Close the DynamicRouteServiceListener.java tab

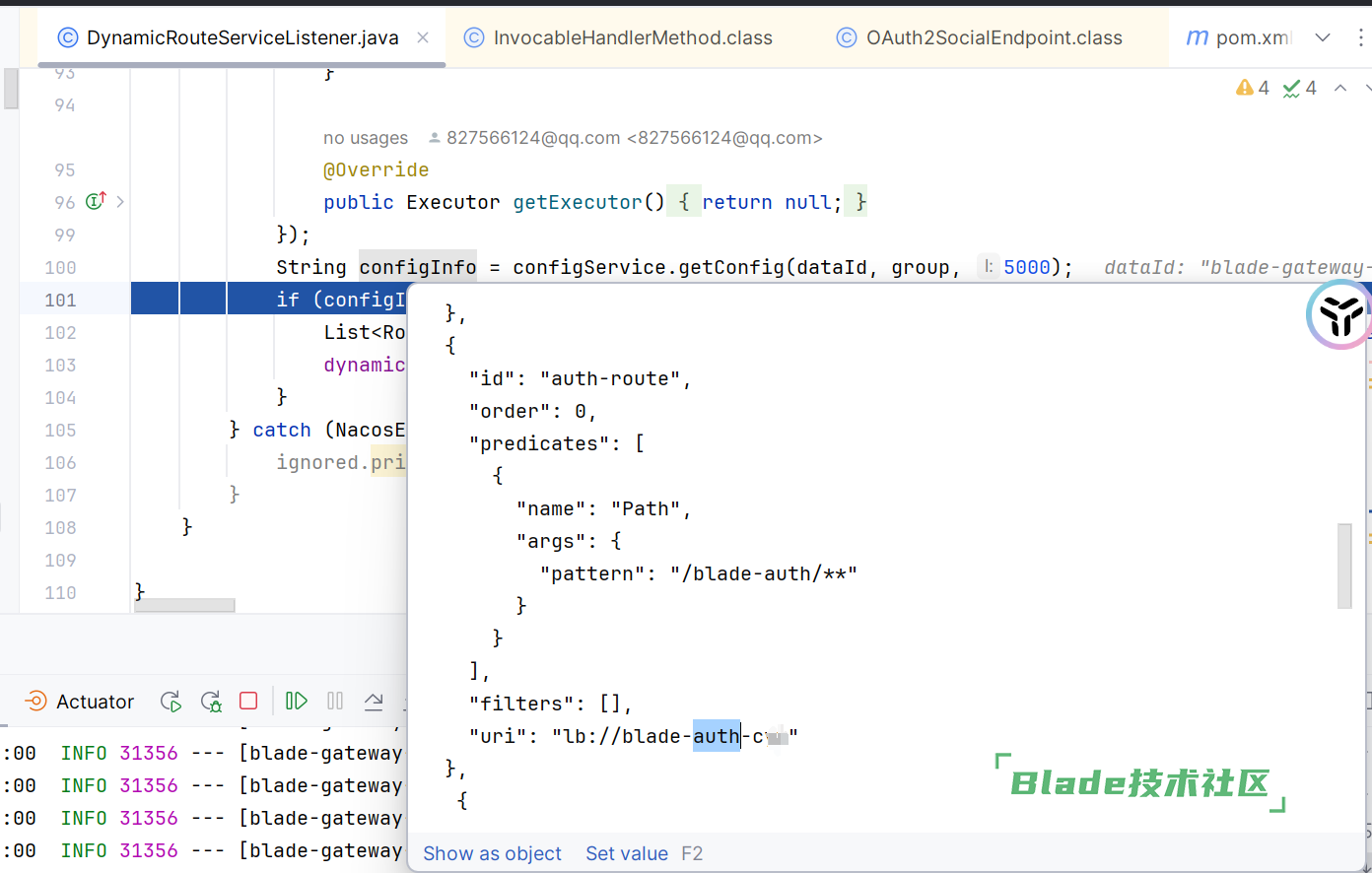423,37
